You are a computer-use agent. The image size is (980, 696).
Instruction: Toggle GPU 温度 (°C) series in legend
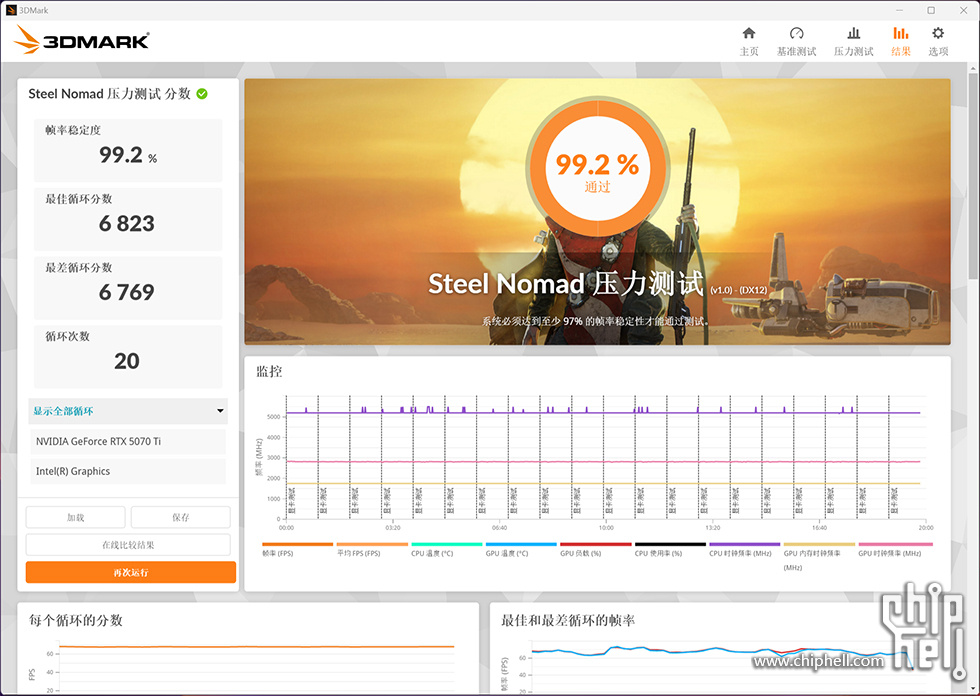pyautogui.click(x=507, y=552)
